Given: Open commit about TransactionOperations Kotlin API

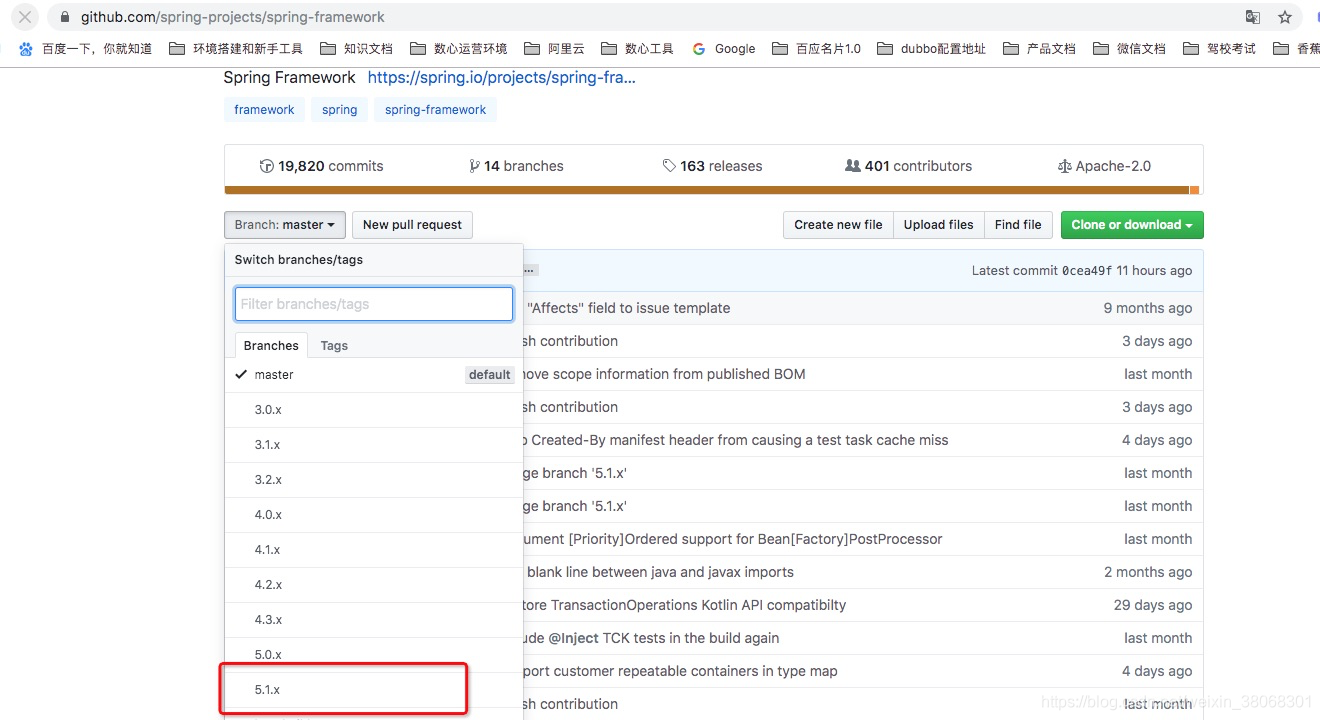Looking at the screenshot, I should tap(685, 605).
